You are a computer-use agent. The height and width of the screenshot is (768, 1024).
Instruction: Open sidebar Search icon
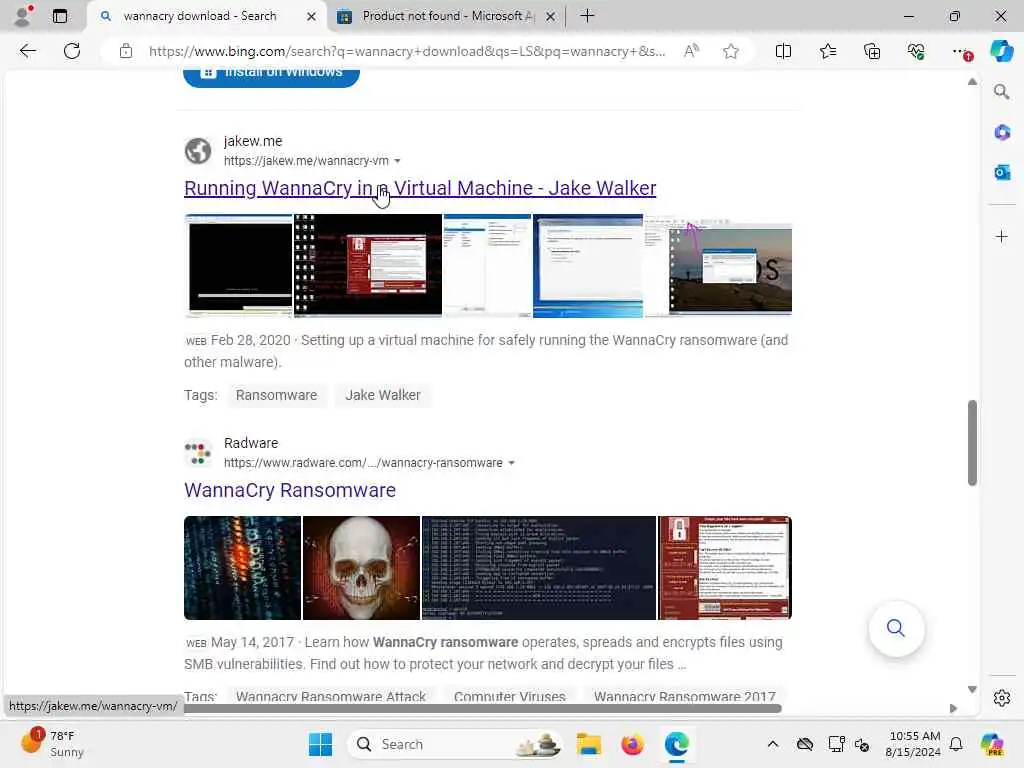(1001, 92)
